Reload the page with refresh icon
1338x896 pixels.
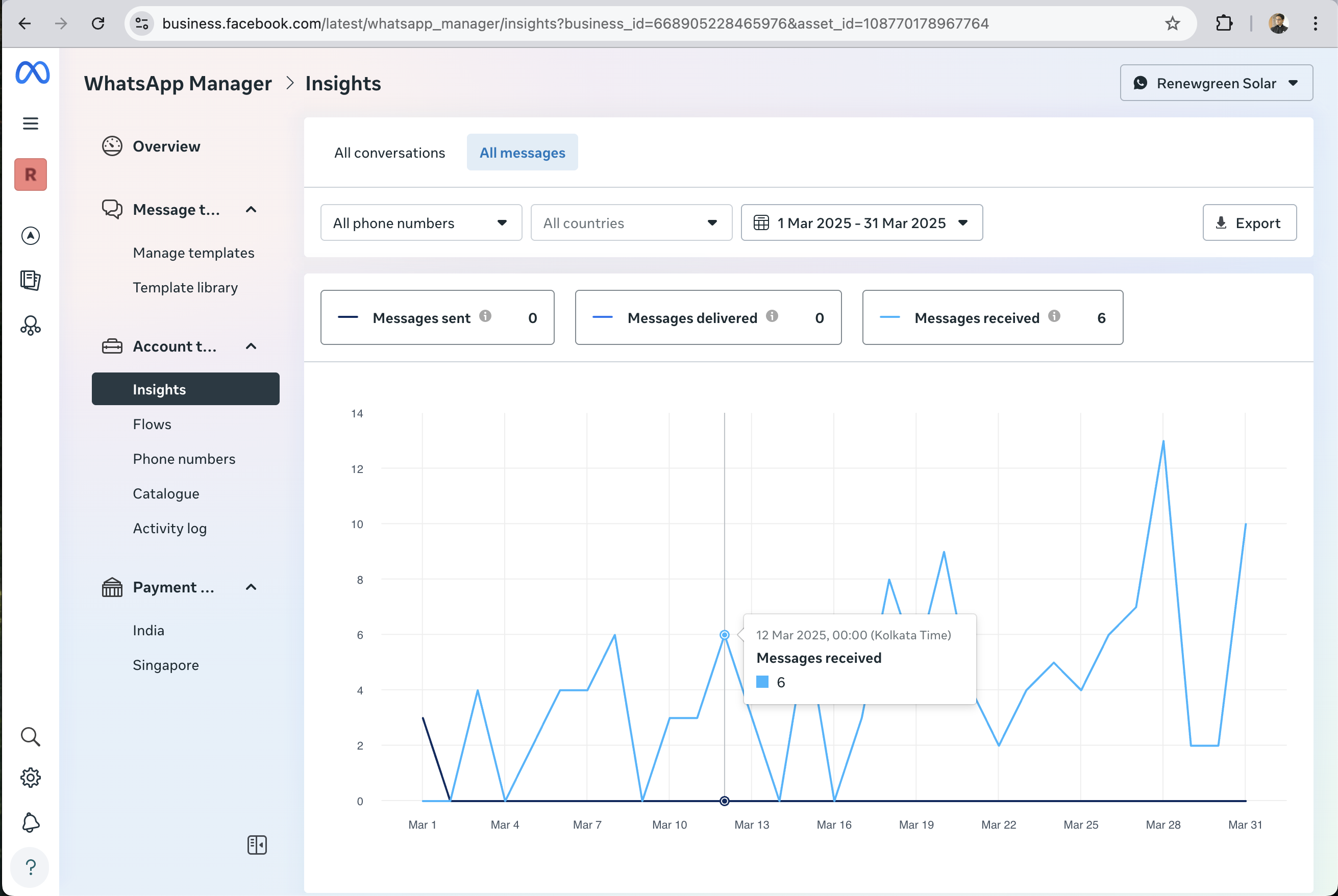pos(98,23)
